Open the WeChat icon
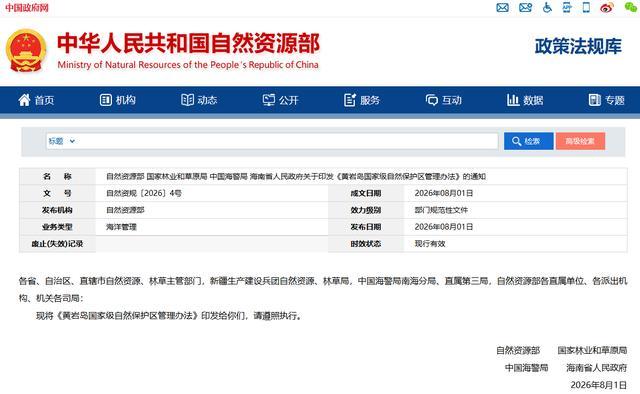The image size is (640, 394). 631,7
